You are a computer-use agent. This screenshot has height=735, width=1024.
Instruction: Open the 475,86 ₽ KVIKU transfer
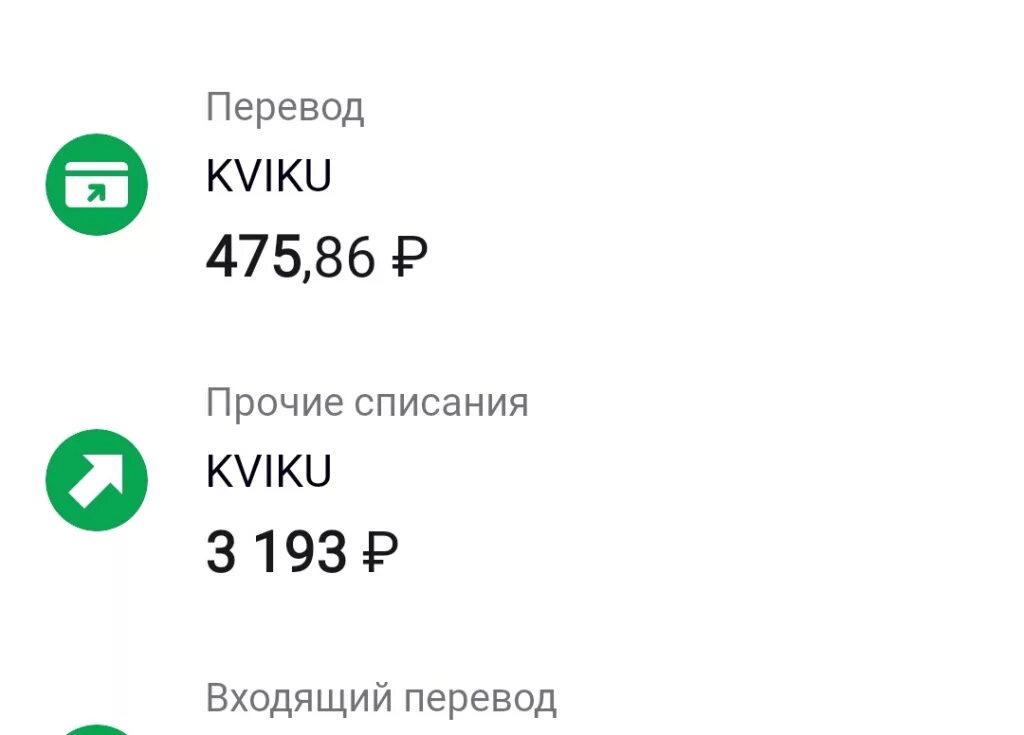tap(512, 184)
